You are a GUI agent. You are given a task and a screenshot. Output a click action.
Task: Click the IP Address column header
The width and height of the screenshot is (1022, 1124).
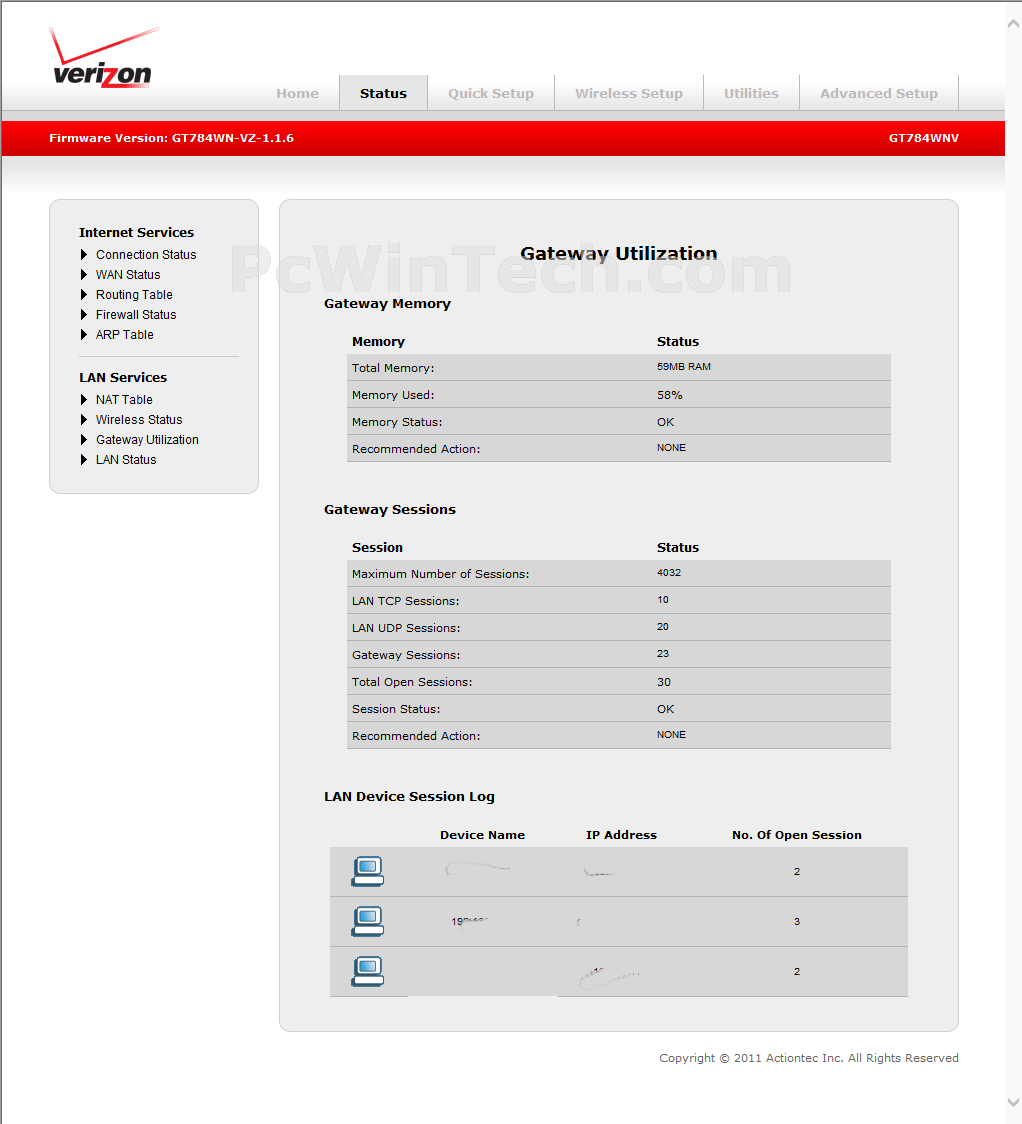pyautogui.click(x=621, y=835)
